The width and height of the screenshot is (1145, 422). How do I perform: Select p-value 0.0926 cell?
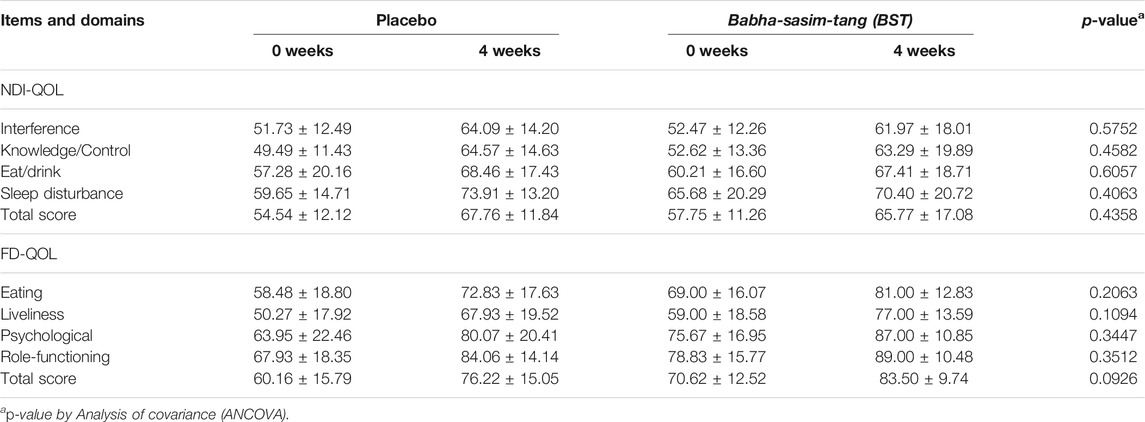(x=1117, y=379)
